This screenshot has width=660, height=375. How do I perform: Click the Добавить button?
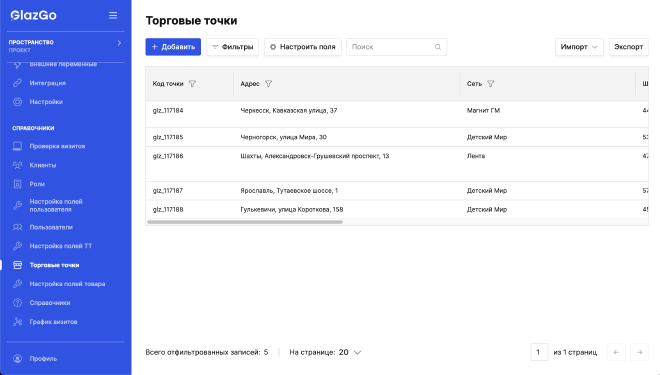click(173, 47)
